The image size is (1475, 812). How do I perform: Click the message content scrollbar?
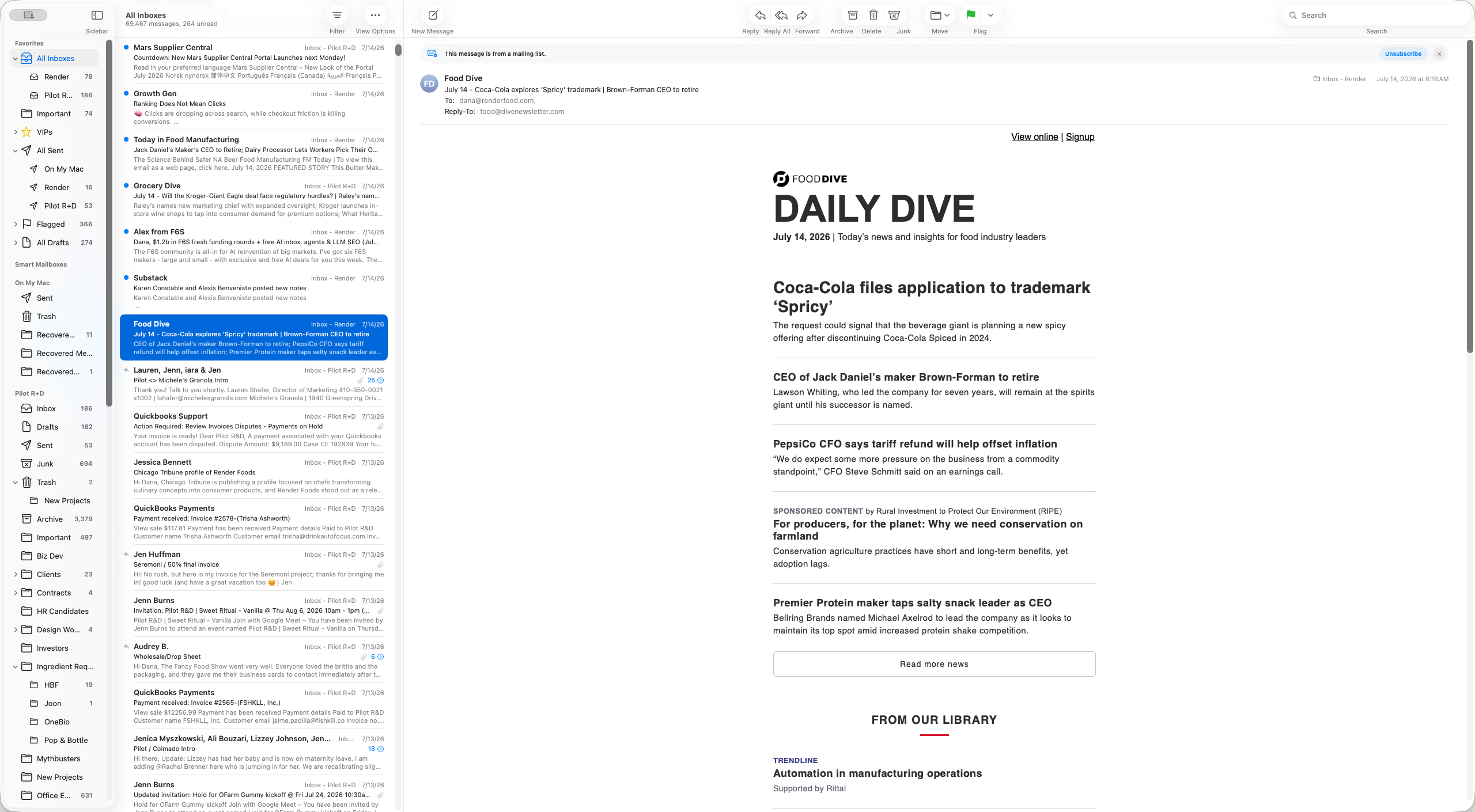point(1470,196)
